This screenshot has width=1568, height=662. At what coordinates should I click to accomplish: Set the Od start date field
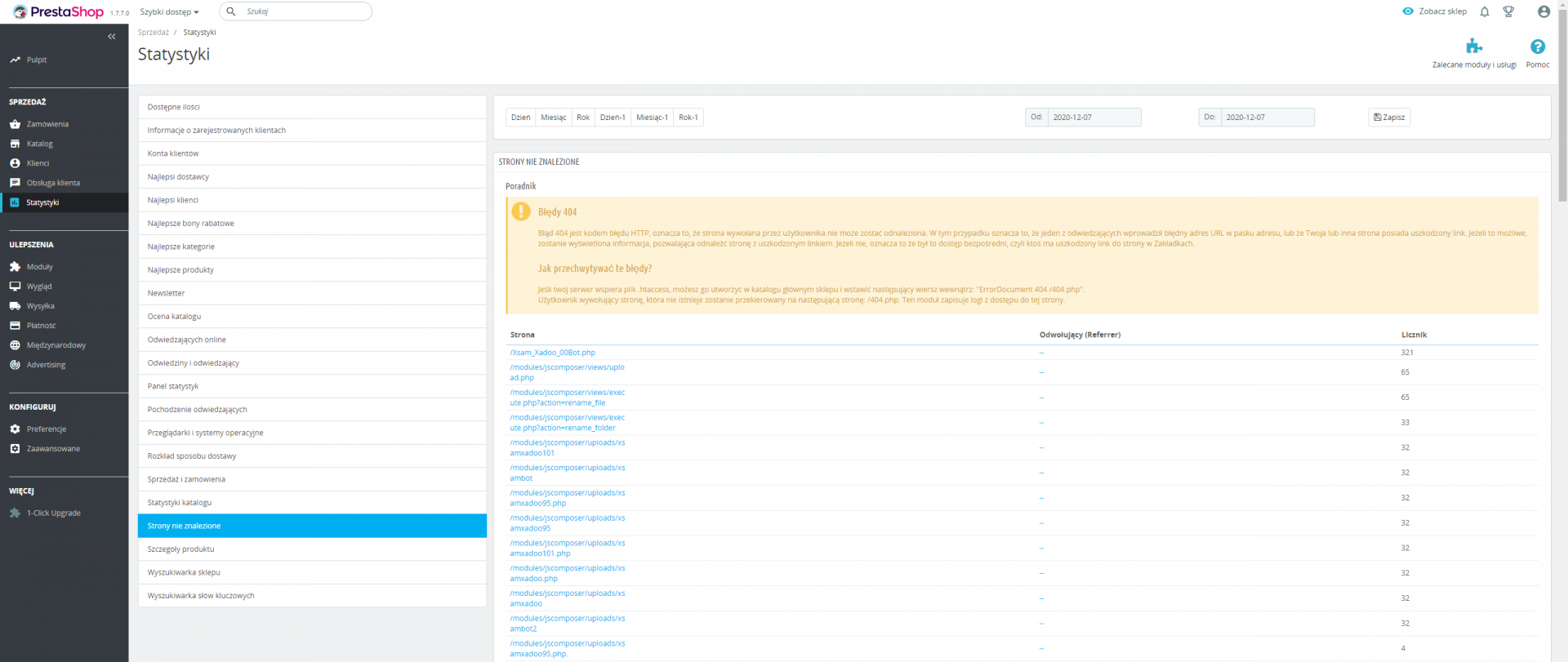[x=1094, y=118]
